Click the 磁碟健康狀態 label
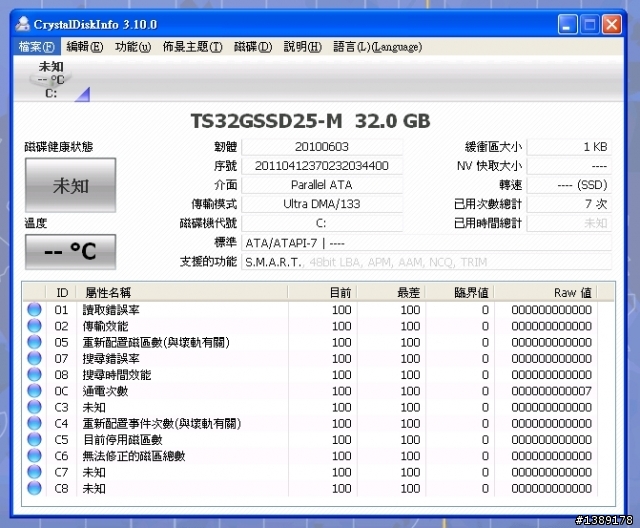The height and width of the screenshot is (528, 640). [59, 147]
